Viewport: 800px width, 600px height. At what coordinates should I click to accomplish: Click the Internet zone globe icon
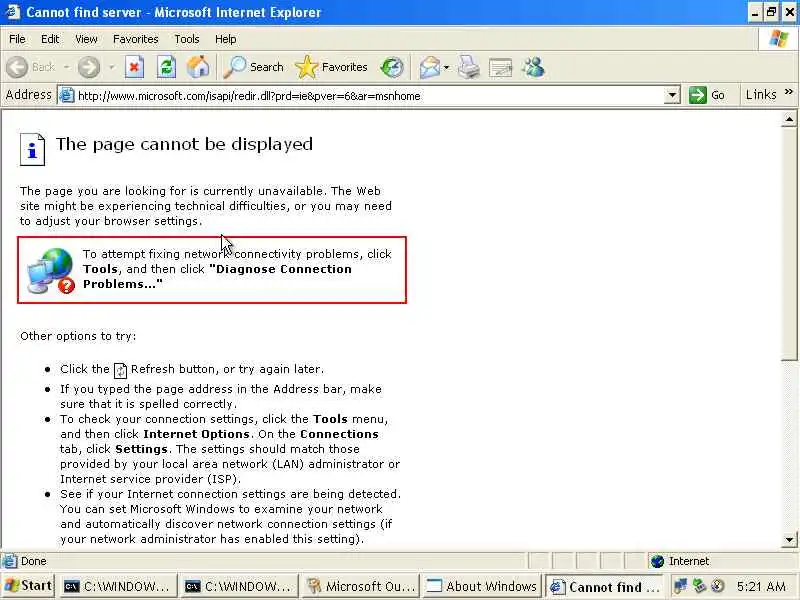tap(658, 561)
